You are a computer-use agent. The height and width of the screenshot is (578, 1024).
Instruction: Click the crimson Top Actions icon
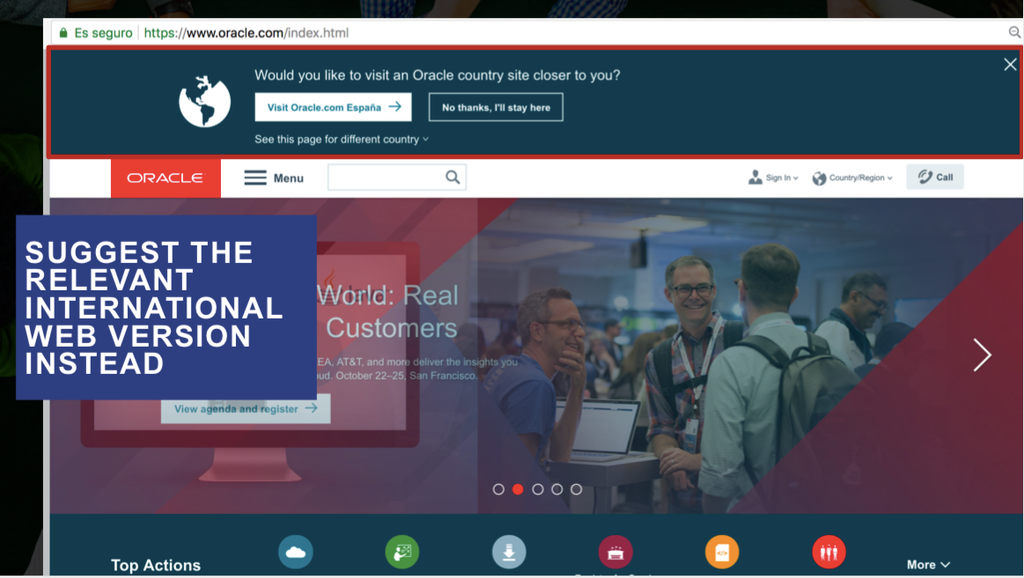point(615,552)
